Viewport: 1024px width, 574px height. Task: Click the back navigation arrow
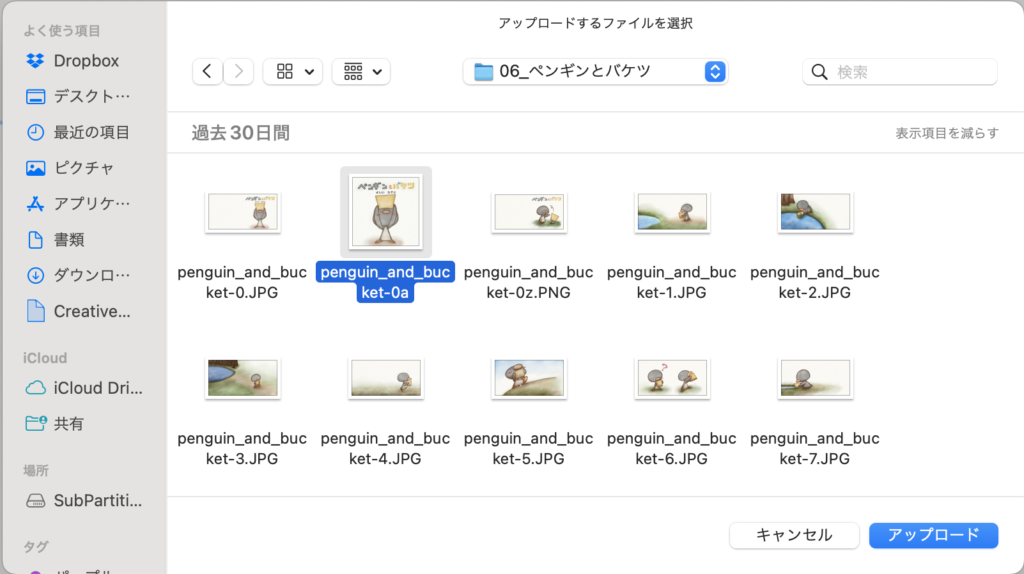pos(207,71)
